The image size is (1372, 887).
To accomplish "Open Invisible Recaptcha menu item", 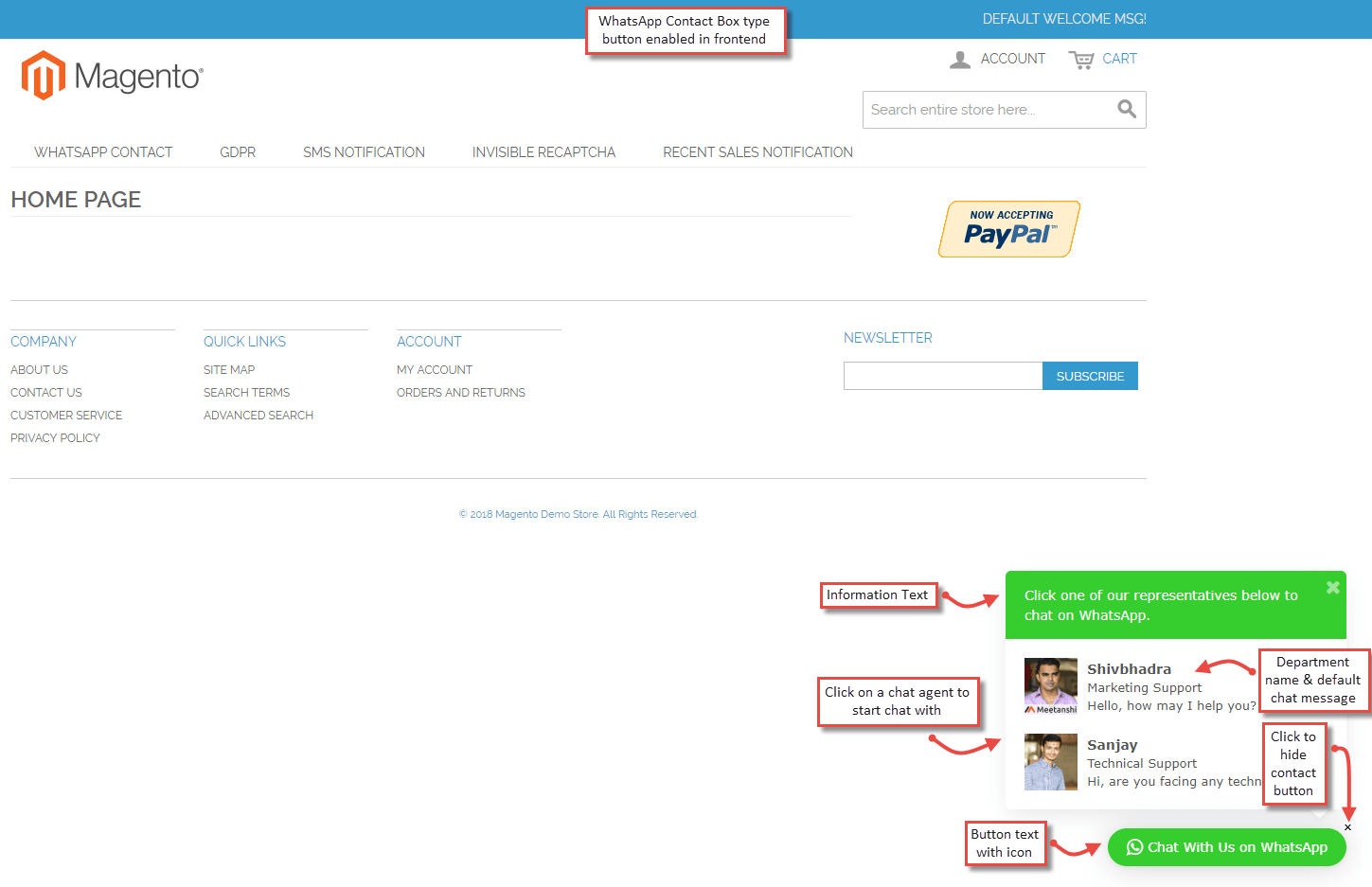I will [x=543, y=152].
